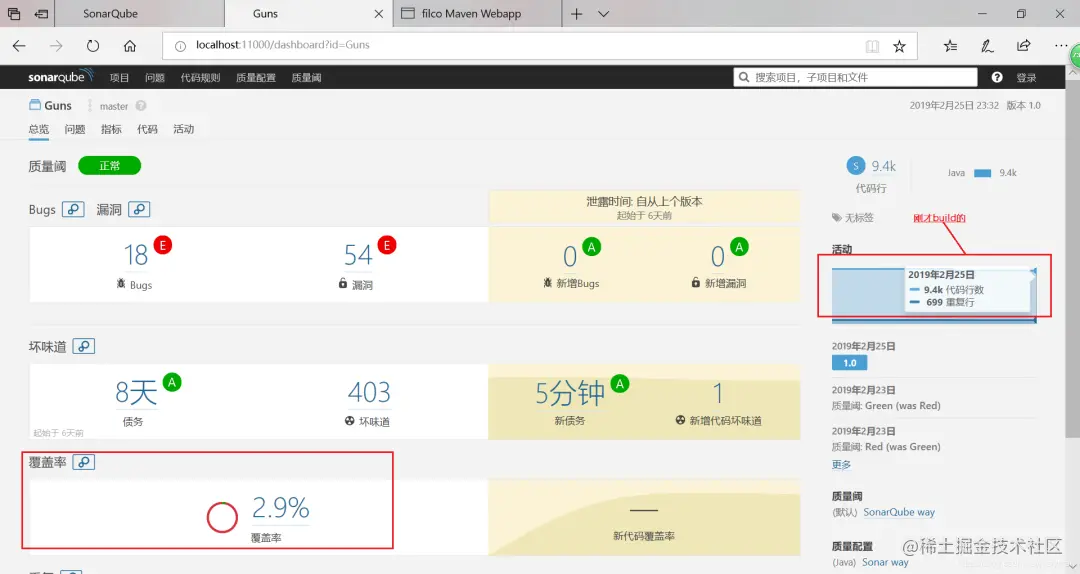Click the 2.9% coverage value

280,508
